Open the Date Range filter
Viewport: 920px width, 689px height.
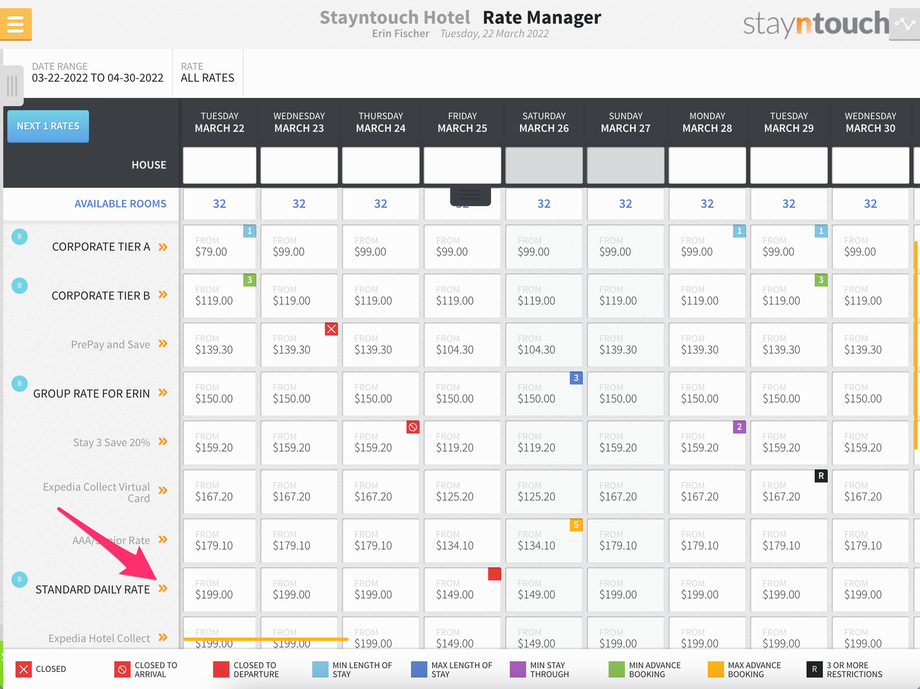(x=97, y=72)
